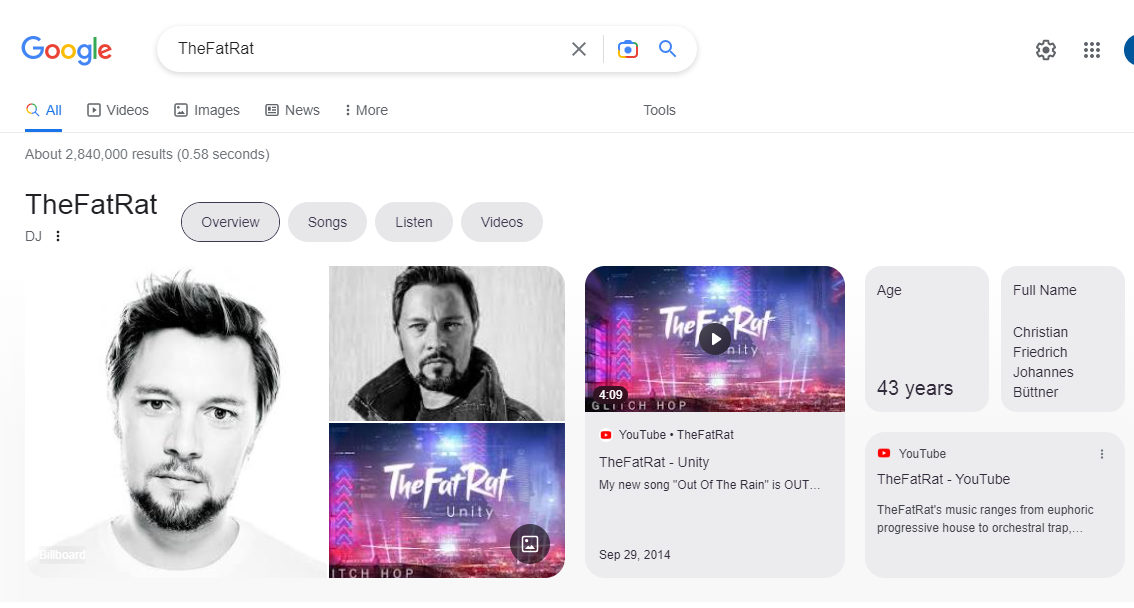Open three-dot menu on YouTube card
This screenshot has height=608, width=1134.
[x=1101, y=454]
